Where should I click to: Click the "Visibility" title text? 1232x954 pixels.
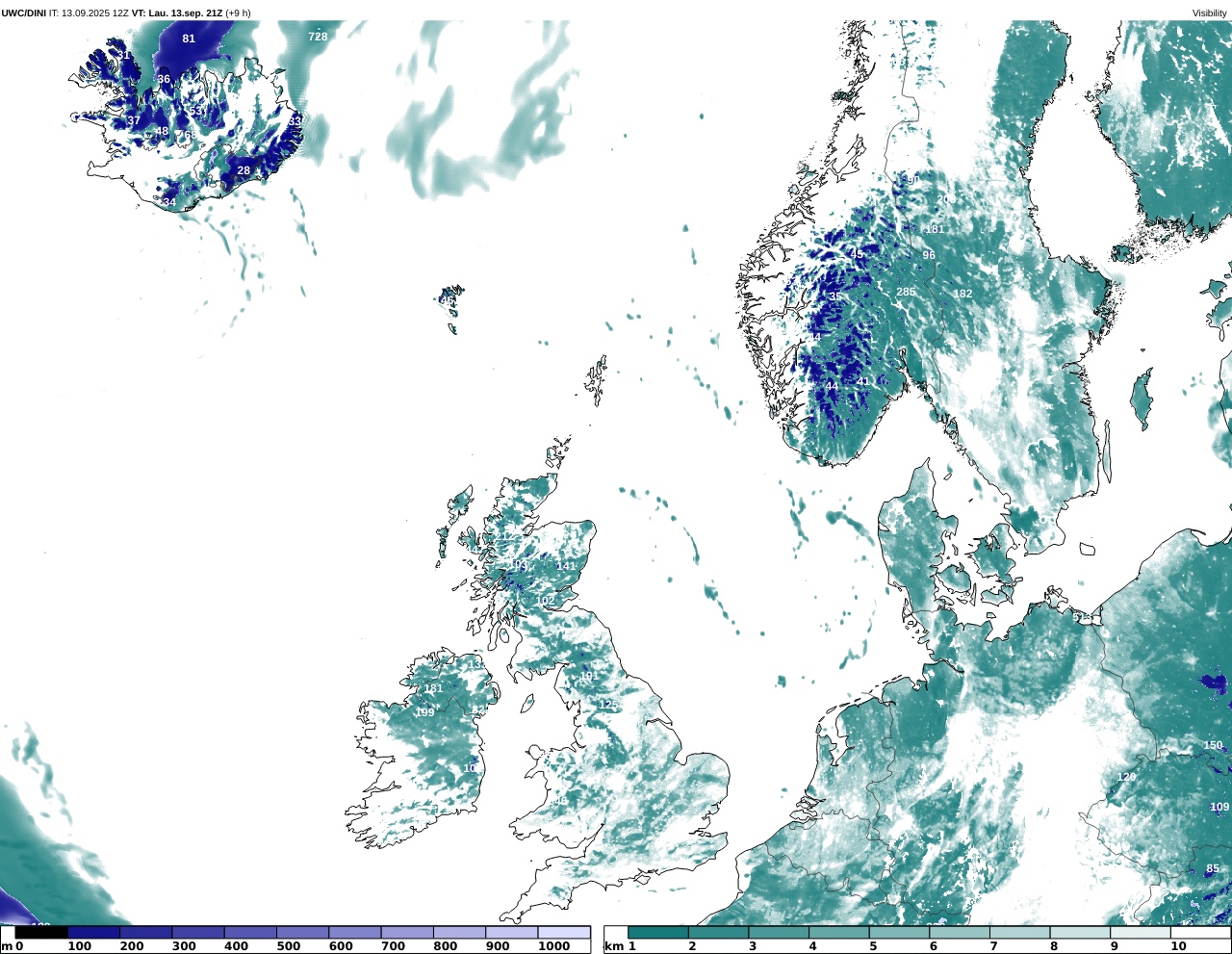(x=1210, y=13)
